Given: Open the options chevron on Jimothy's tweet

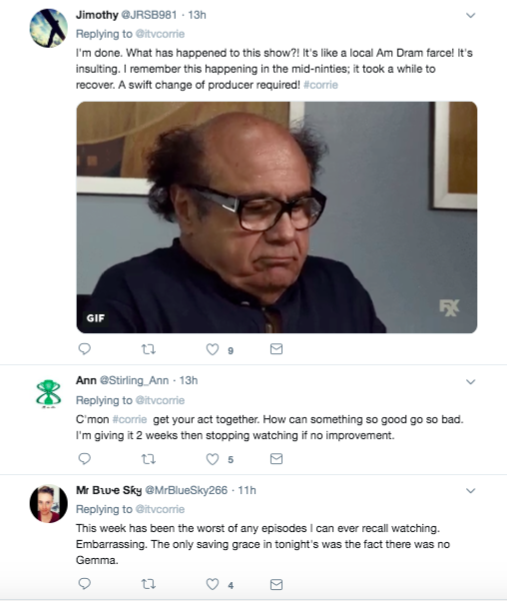Looking at the screenshot, I should tap(471, 15).
